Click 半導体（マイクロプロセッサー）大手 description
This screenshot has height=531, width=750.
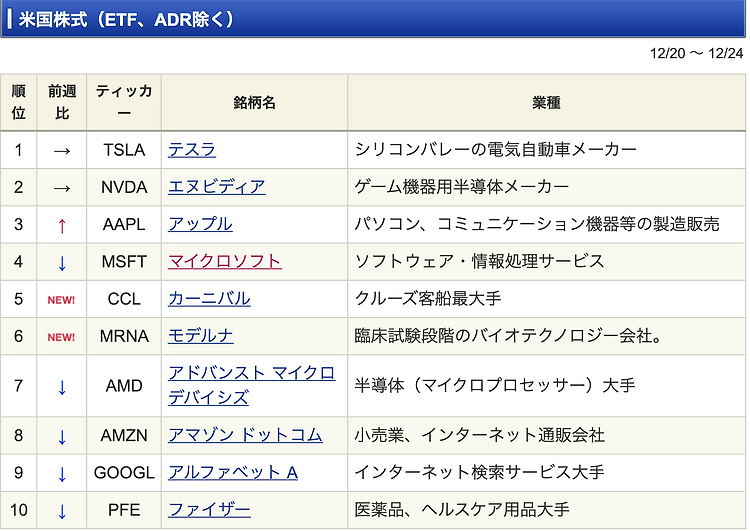(x=495, y=386)
